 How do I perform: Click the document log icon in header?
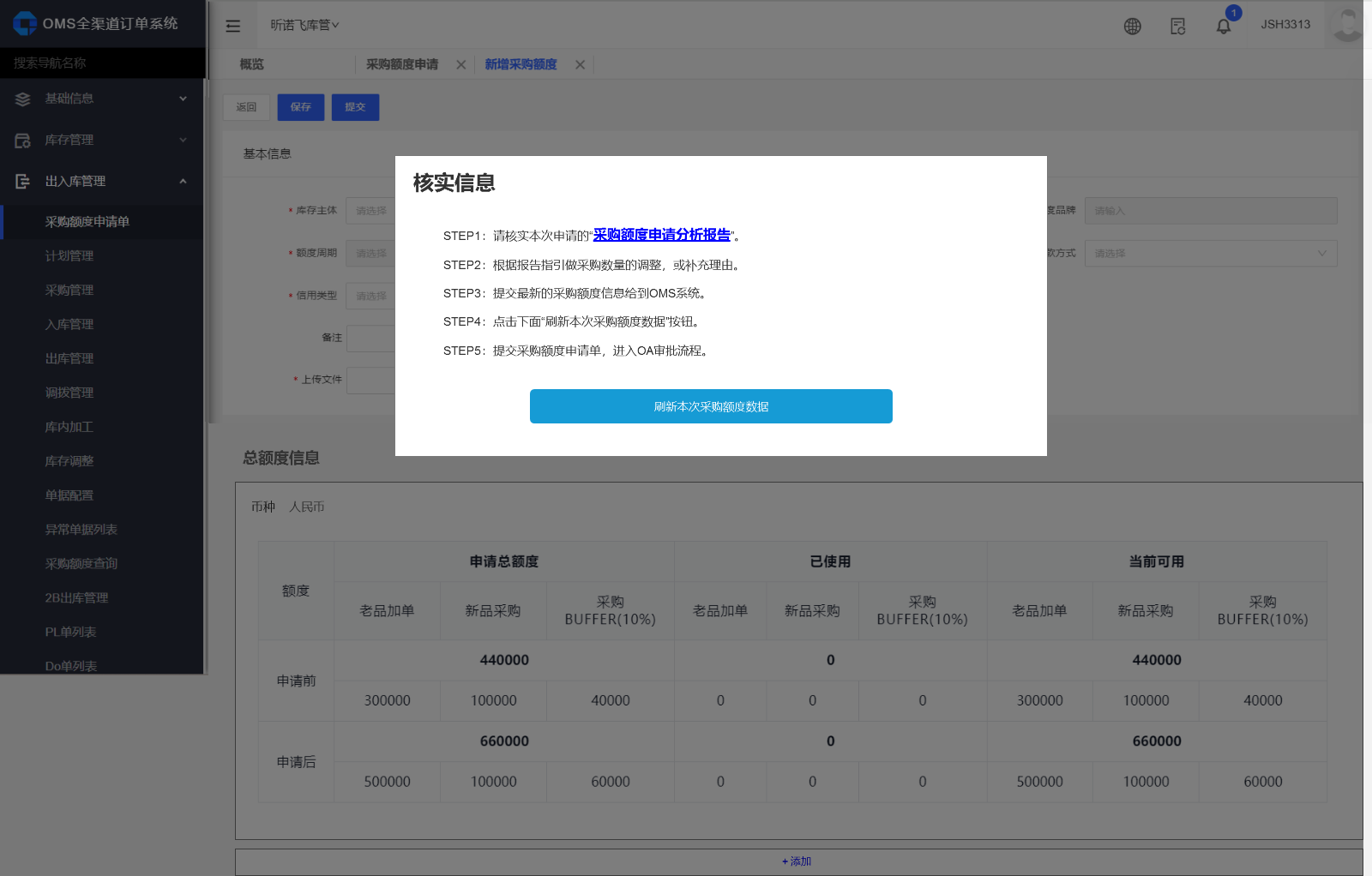1177,27
